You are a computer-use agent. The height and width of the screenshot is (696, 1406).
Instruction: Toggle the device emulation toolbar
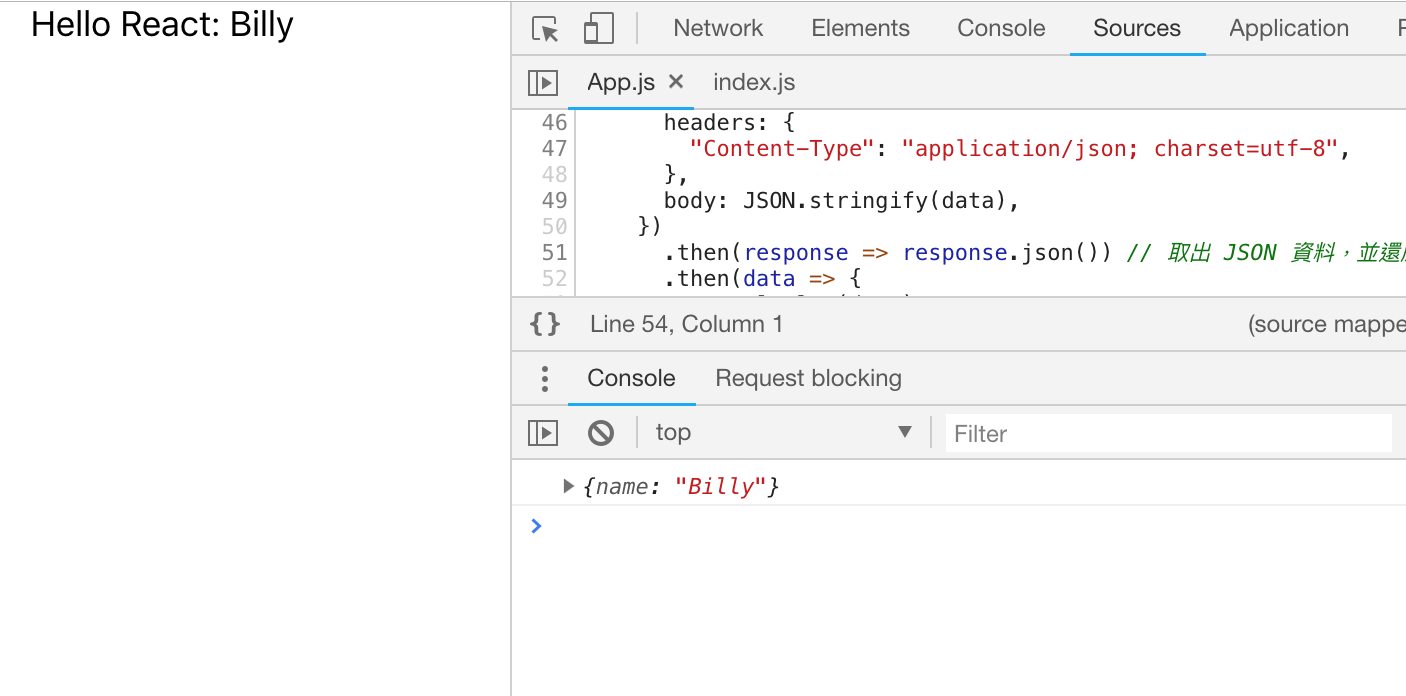pyautogui.click(x=598, y=28)
